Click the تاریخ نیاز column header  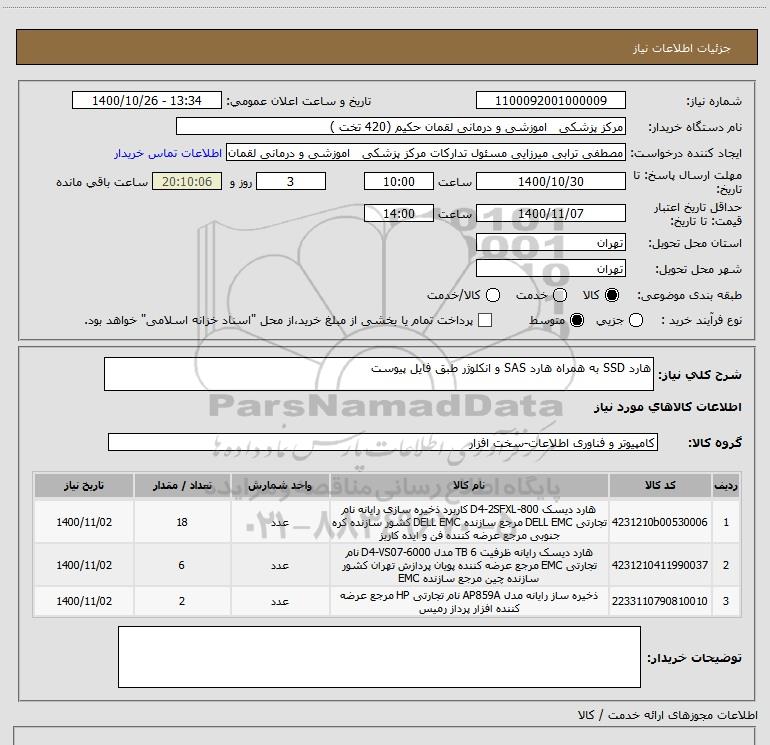84,486
